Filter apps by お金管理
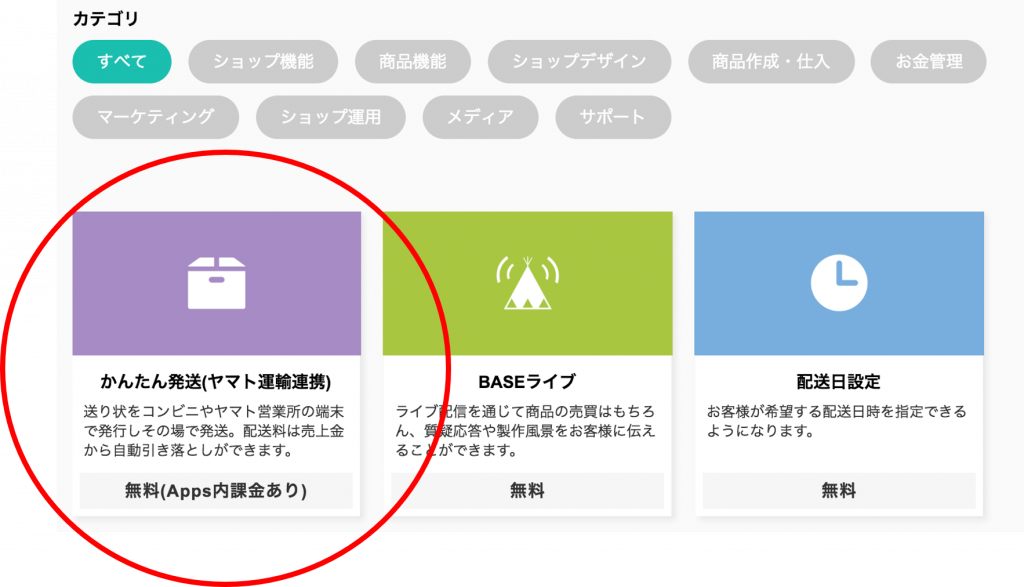1024x587 pixels. (x=929, y=61)
